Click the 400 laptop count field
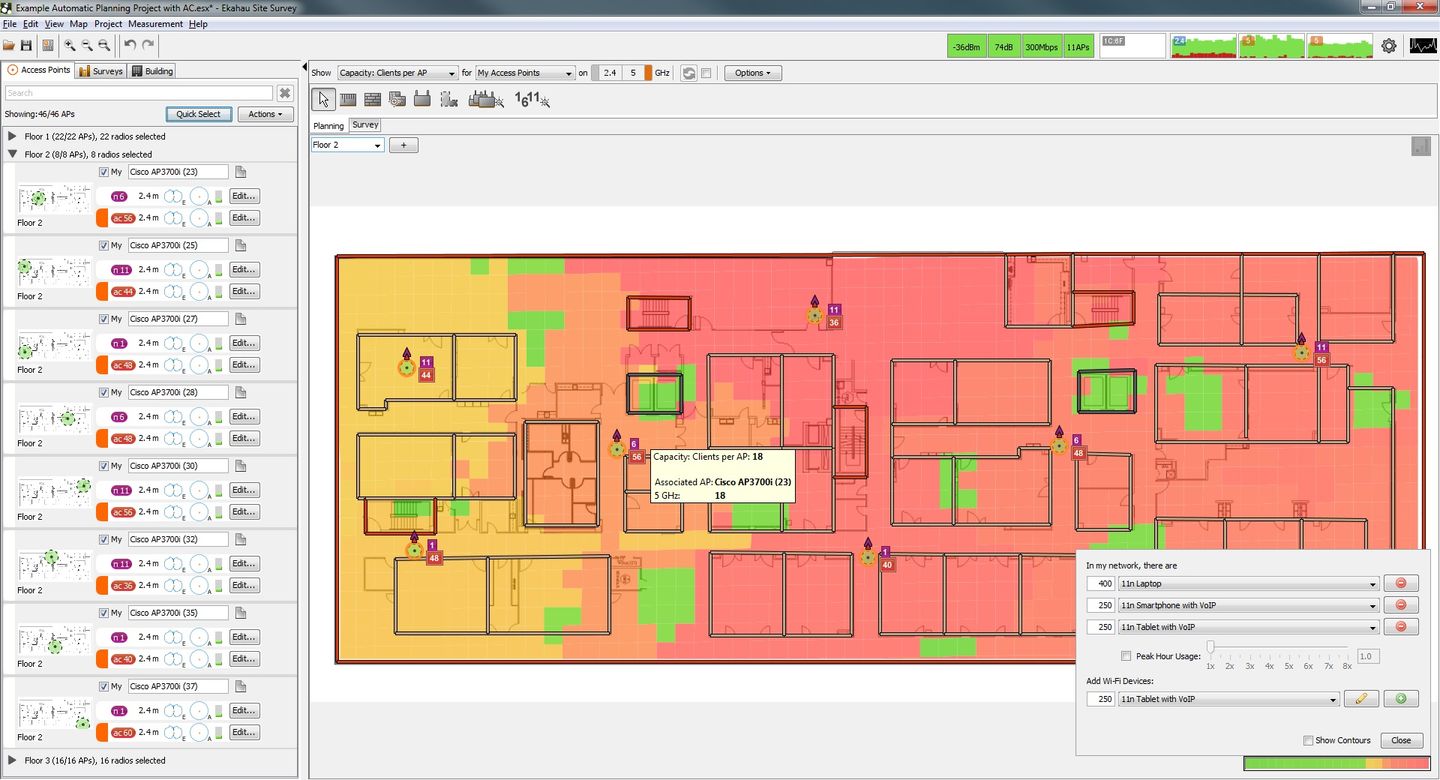Screen dimensions: 1440x780 1101,583
